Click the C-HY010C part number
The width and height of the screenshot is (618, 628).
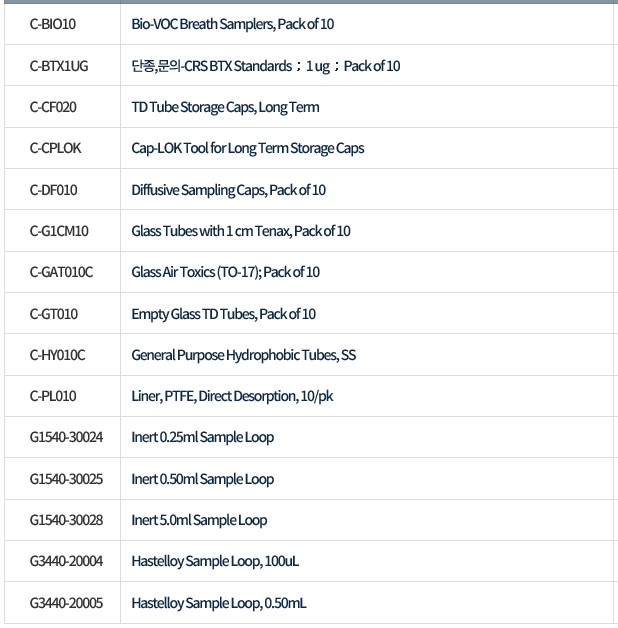57,355
